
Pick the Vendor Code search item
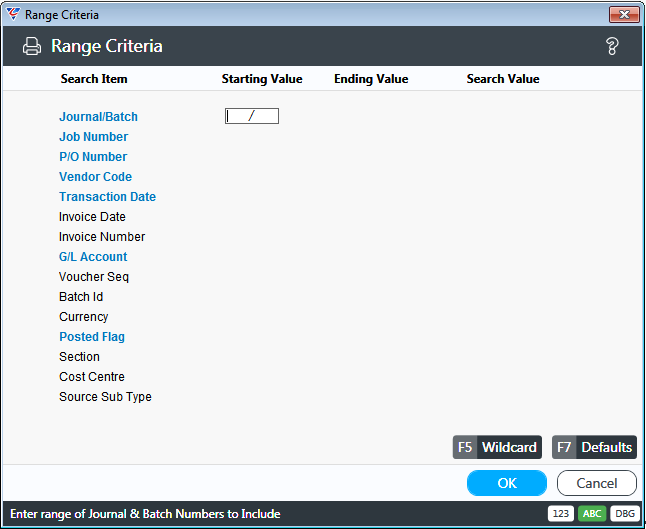point(96,177)
